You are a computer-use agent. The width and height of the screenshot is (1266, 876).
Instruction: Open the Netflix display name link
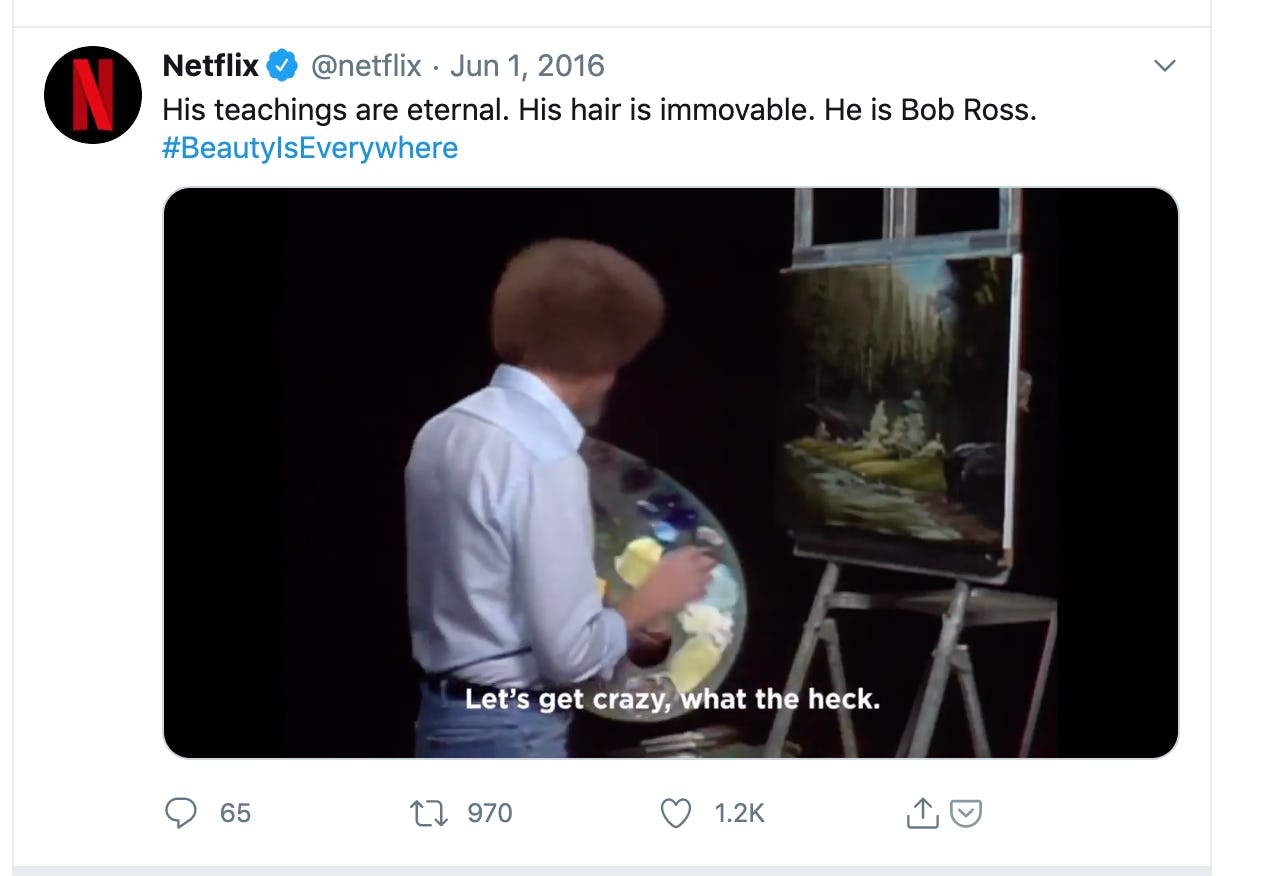tap(210, 66)
